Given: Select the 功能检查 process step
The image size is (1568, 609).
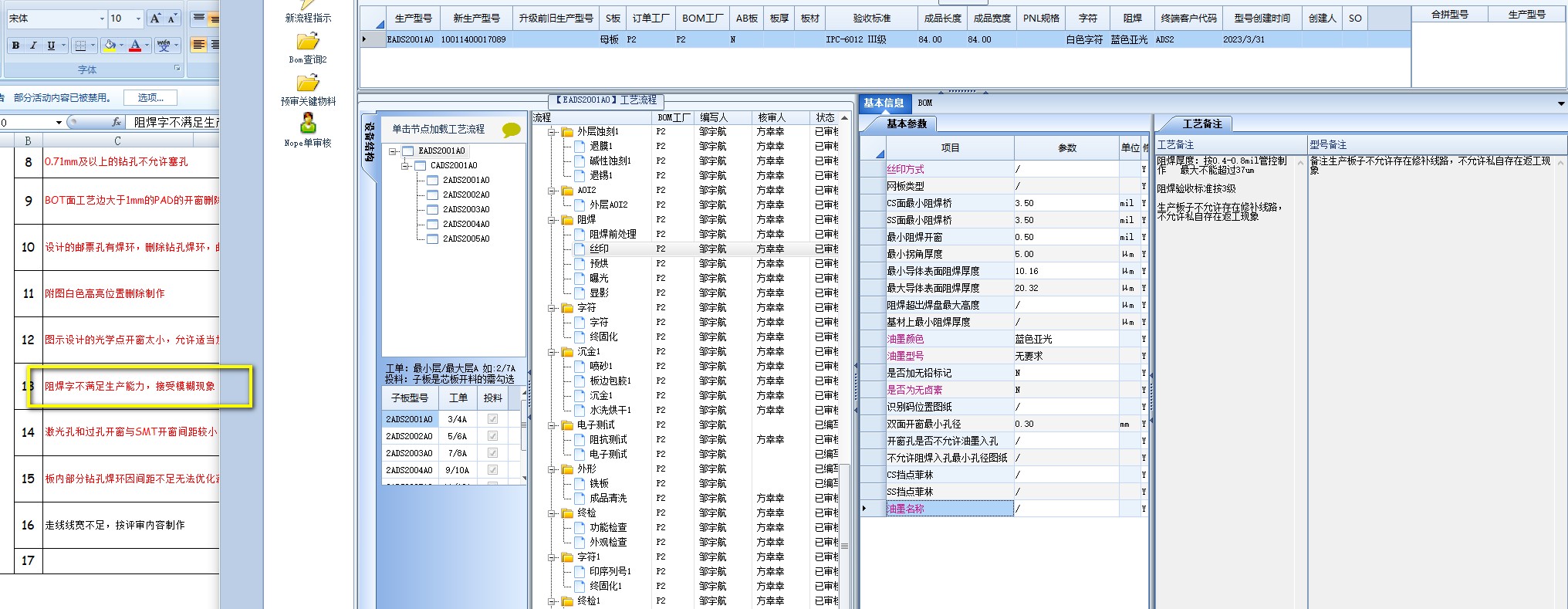Looking at the screenshot, I should (x=608, y=528).
